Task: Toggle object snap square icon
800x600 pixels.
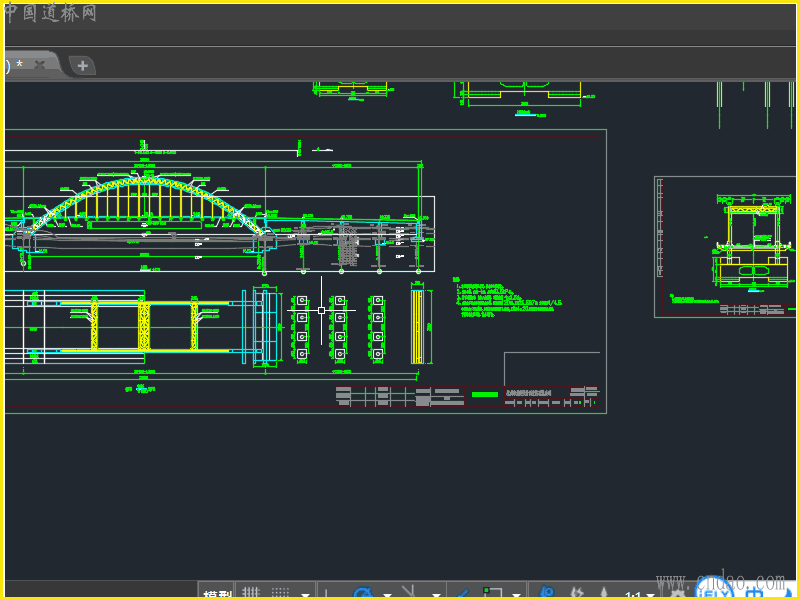Action: tap(493, 593)
